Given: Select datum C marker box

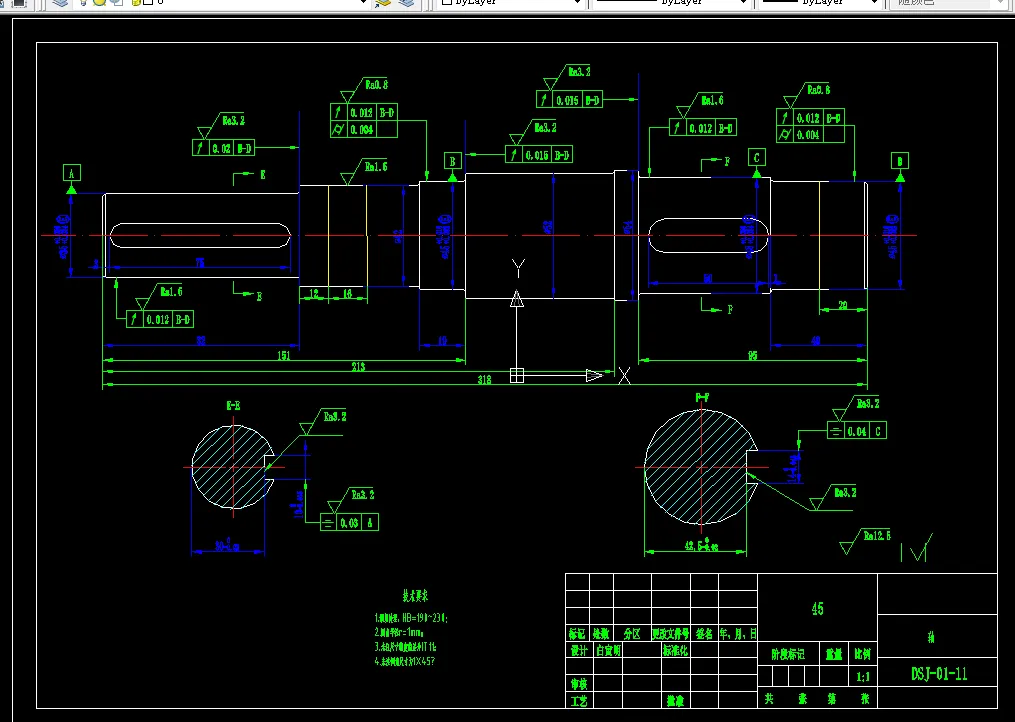Looking at the screenshot, I should [x=757, y=157].
